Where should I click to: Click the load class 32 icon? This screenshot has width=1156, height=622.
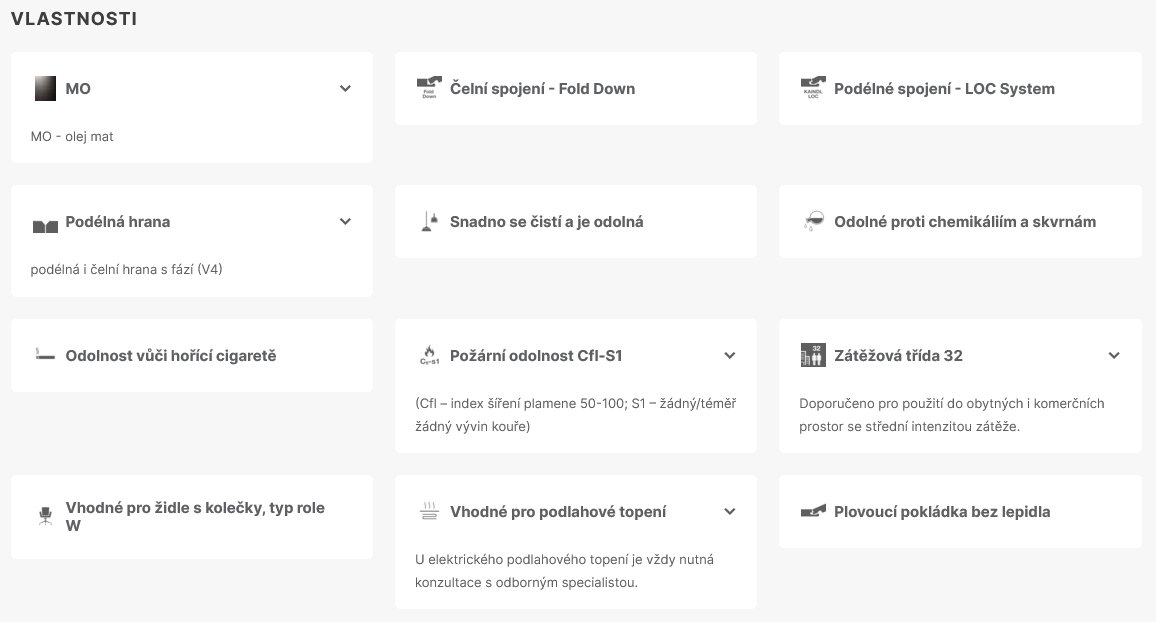[812, 356]
